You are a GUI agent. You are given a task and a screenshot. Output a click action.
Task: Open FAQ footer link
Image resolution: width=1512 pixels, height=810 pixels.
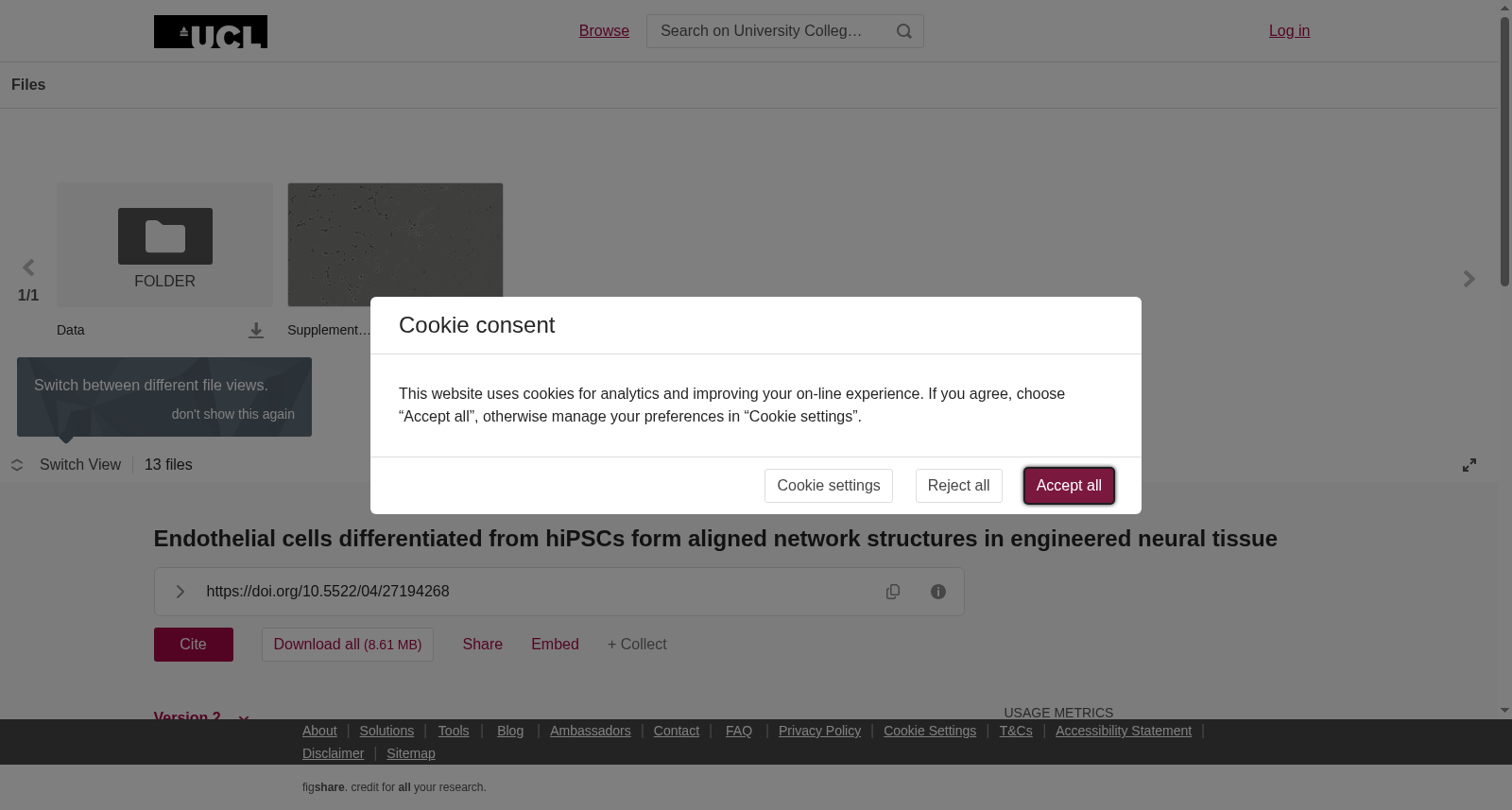(739, 731)
